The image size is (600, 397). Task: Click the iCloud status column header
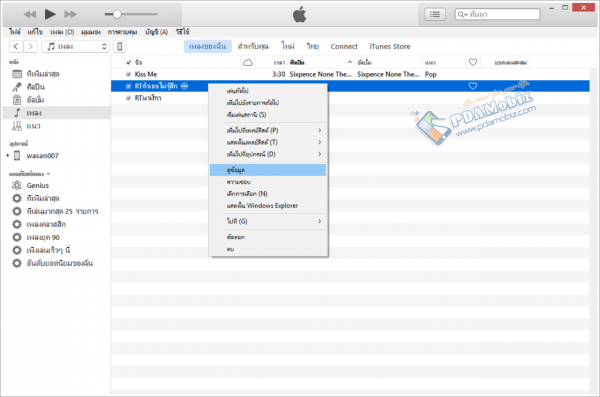(x=248, y=62)
